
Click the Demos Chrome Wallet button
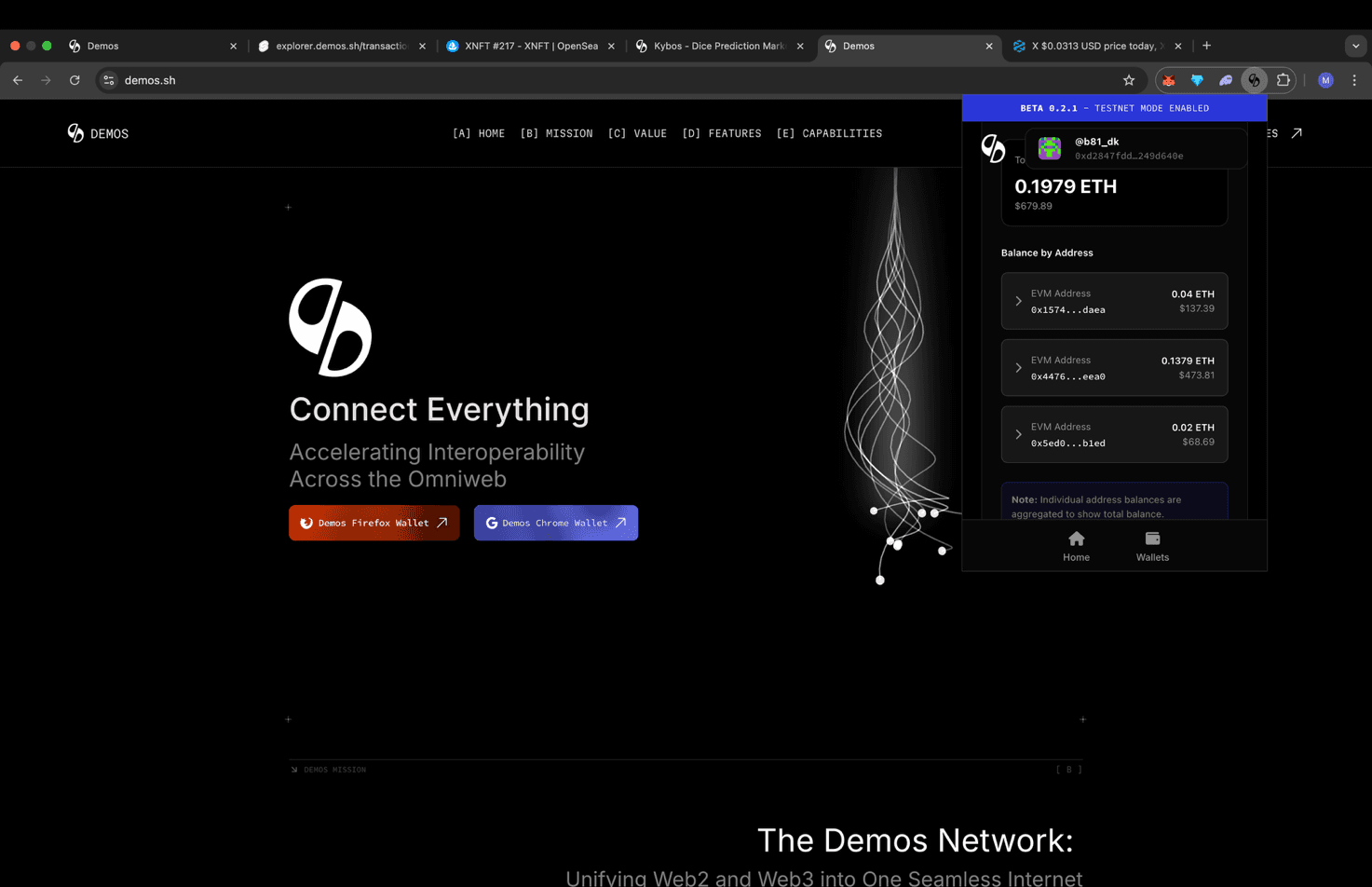coord(555,523)
